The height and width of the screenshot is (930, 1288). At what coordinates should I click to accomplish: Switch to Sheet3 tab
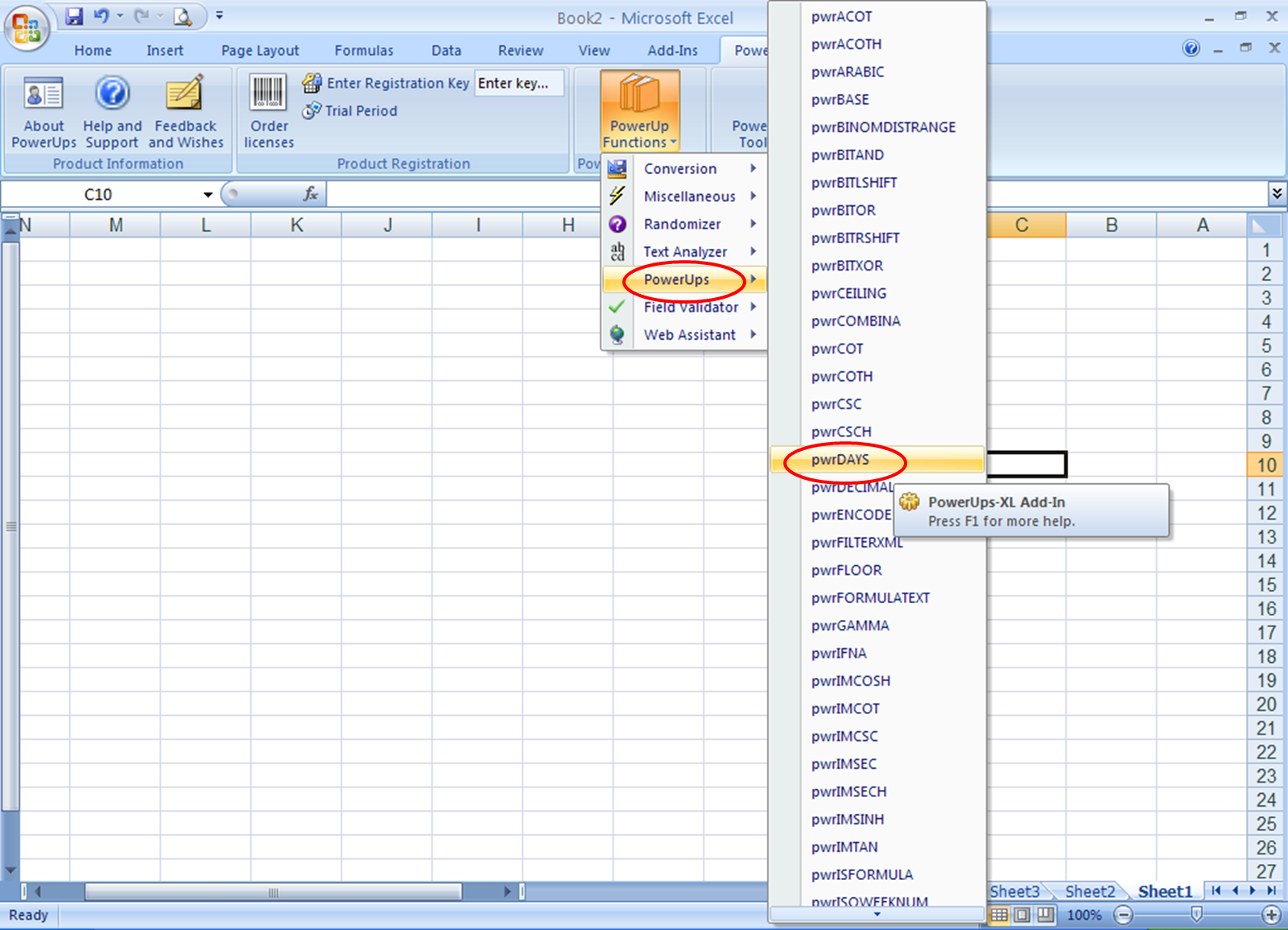pos(1014,891)
